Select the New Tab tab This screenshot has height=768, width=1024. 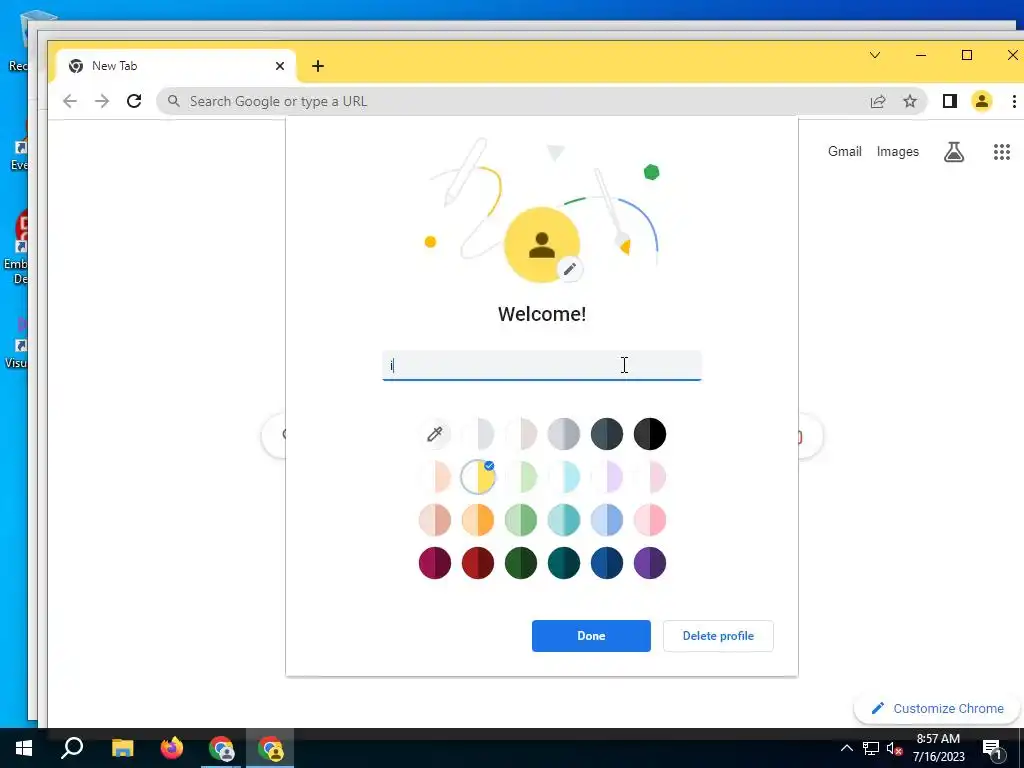[176, 66]
